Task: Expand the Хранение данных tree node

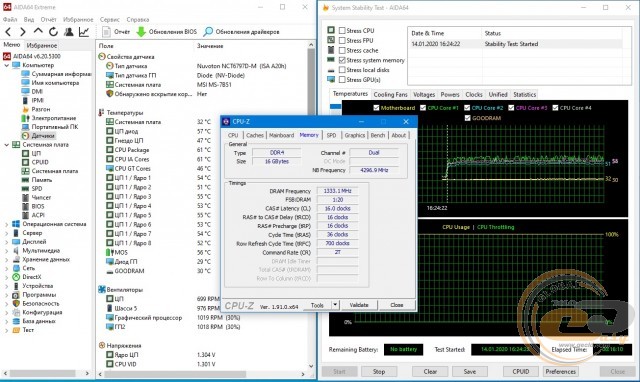Action: 7,260
